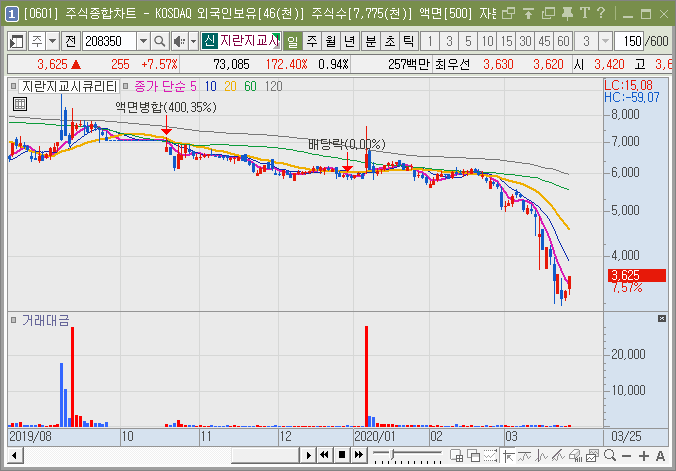676x471 pixels.
Task: Select the 틱 tick chart period
Action: pos(408,41)
